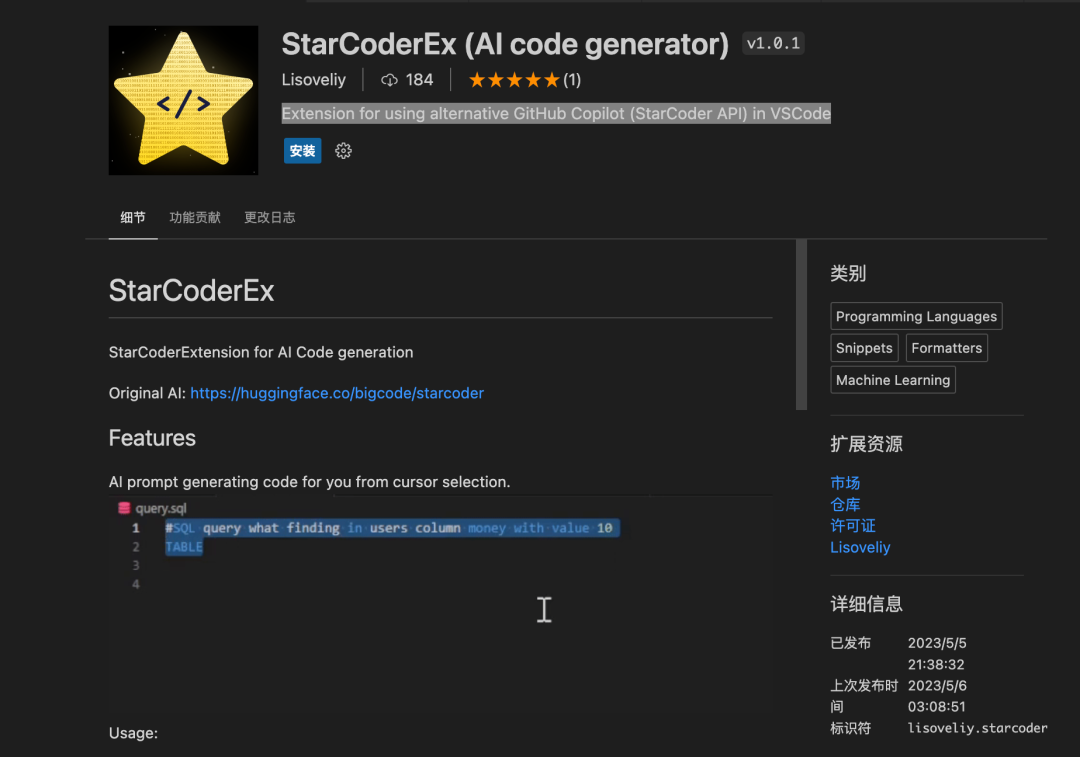Screen dimensions: 1080x757
Task: Click the 'AI prompt generating code' sentence
Action: (309, 482)
